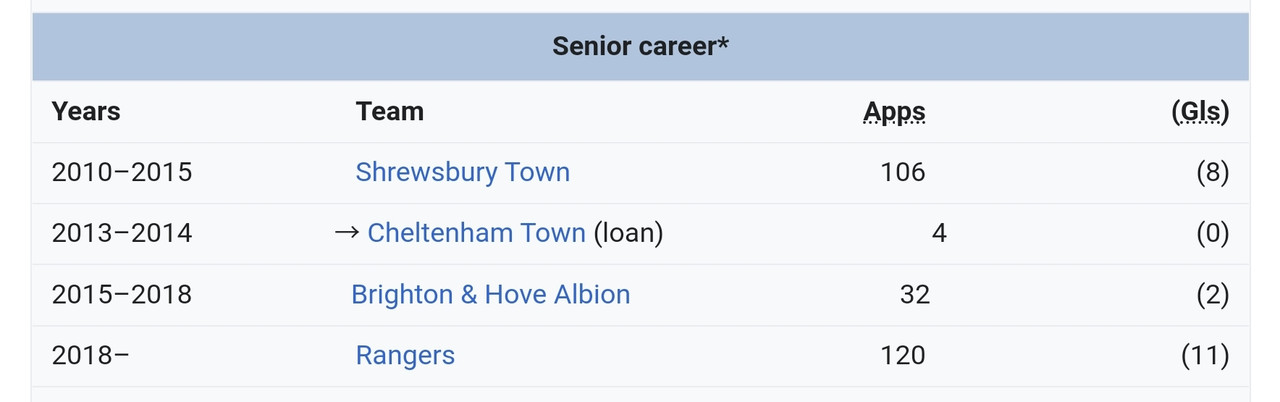Click the Team column heading
Screen dimensions: 1280x402
tap(389, 111)
